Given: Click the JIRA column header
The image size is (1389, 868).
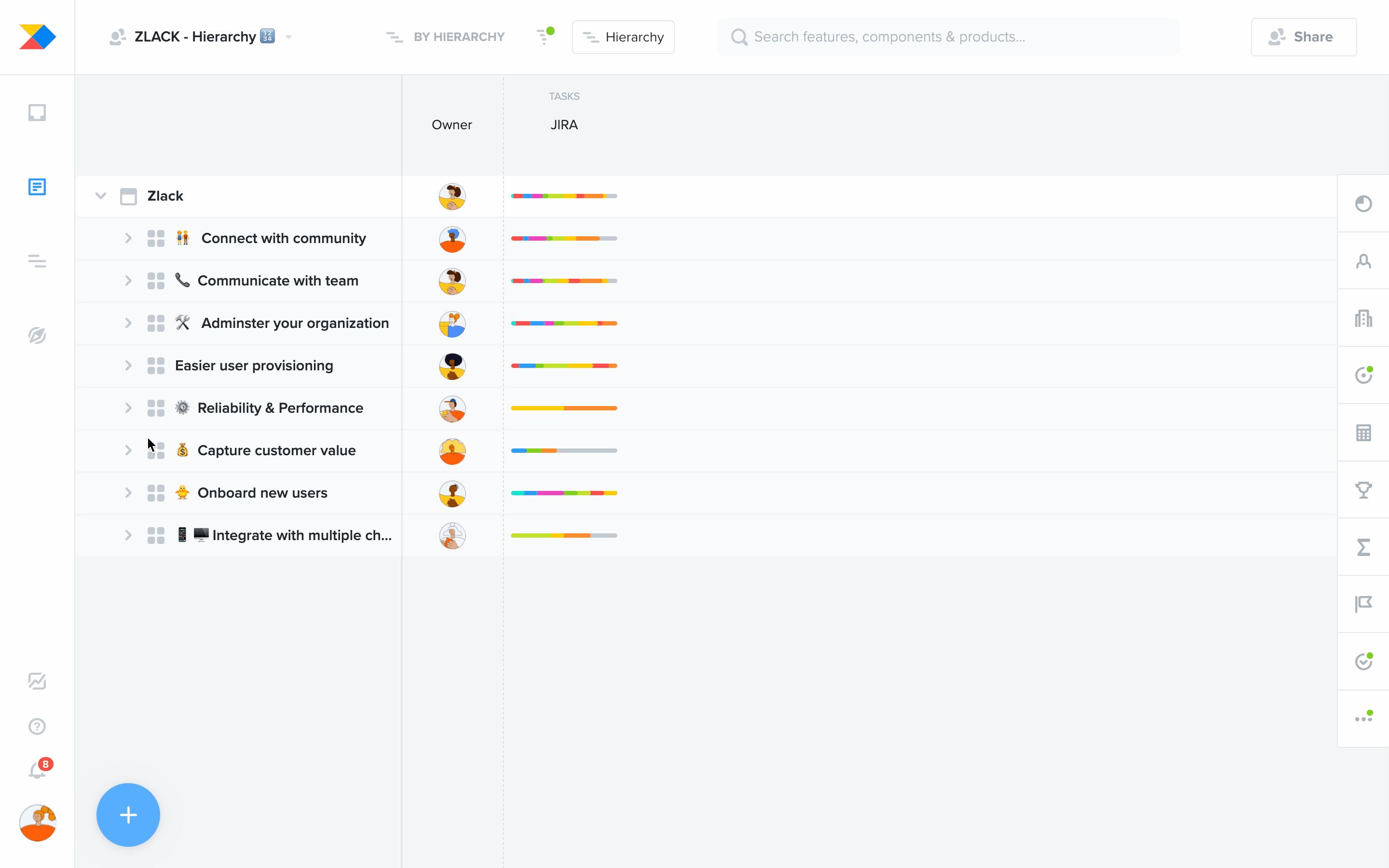Looking at the screenshot, I should point(564,124).
